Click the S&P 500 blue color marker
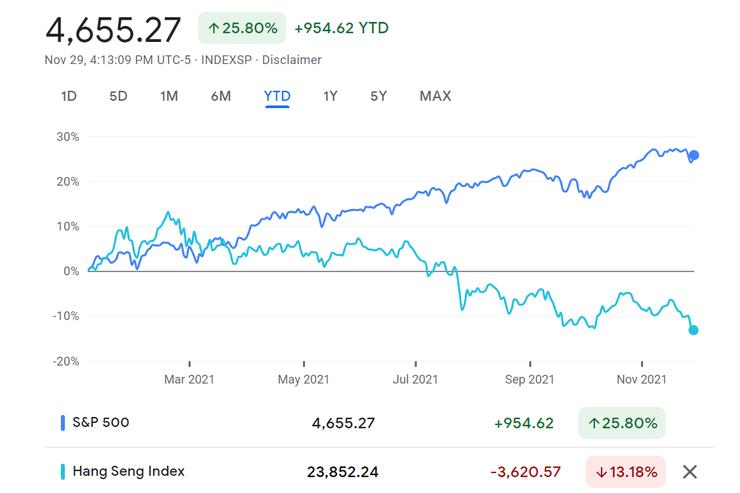The height and width of the screenshot is (493, 740). coord(63,423)
